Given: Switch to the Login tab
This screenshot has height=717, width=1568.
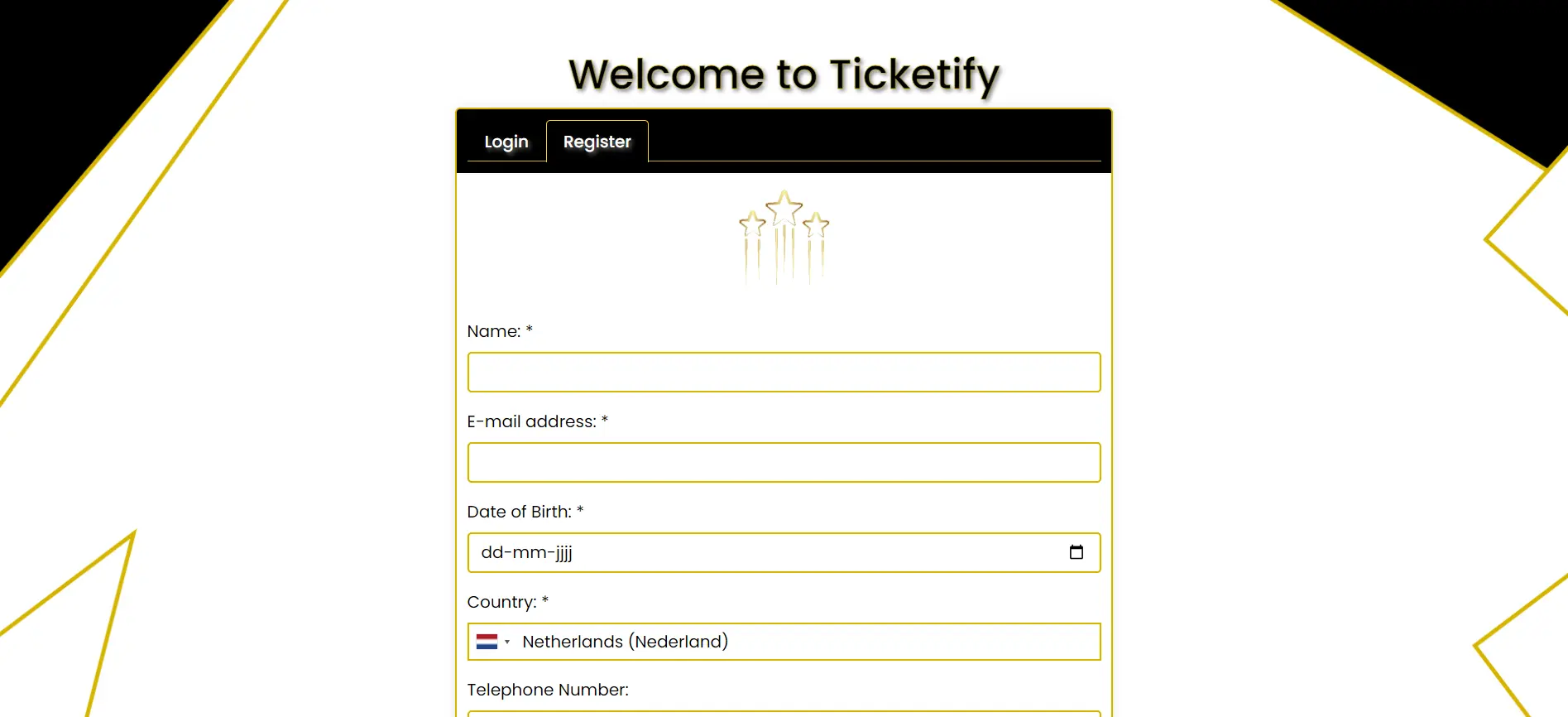Looking at the screenshot, I should point(506,142).
